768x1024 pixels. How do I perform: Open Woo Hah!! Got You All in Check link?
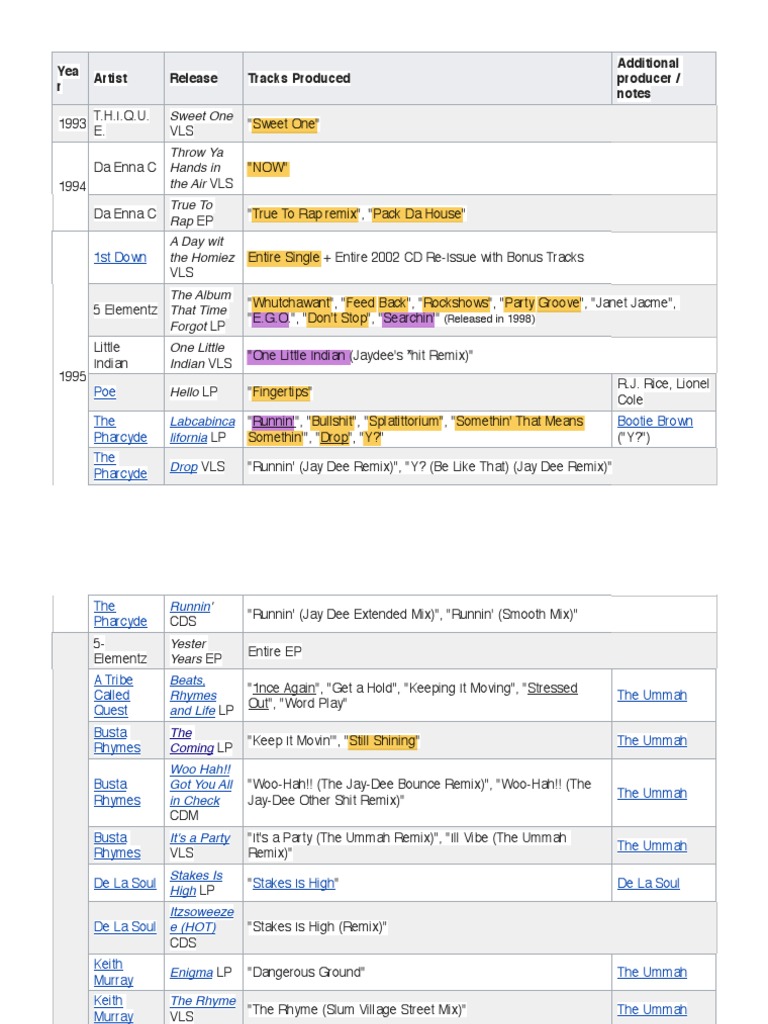tap(201, 785)
